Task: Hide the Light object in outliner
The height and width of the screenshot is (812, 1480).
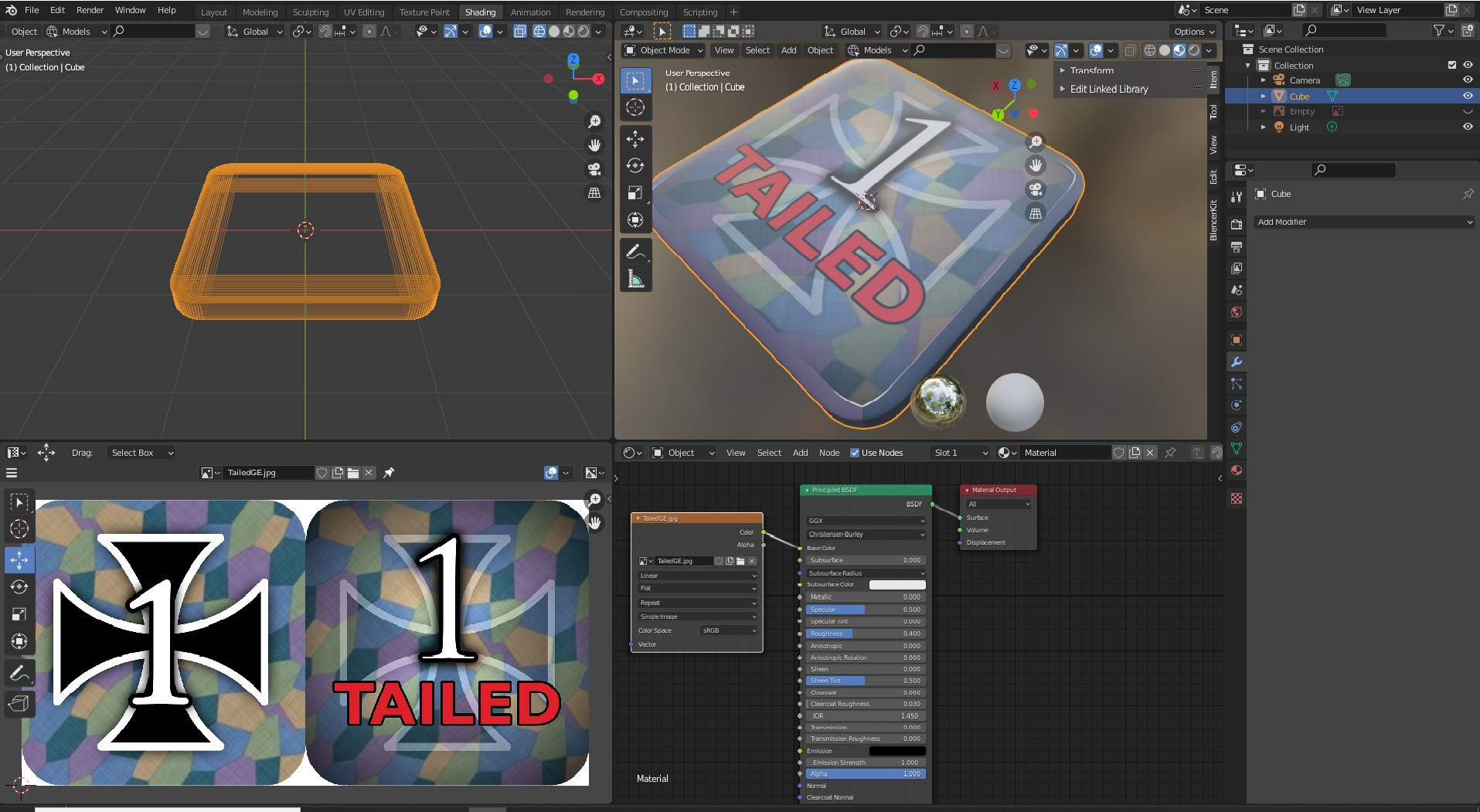Action: (1468, 127)
